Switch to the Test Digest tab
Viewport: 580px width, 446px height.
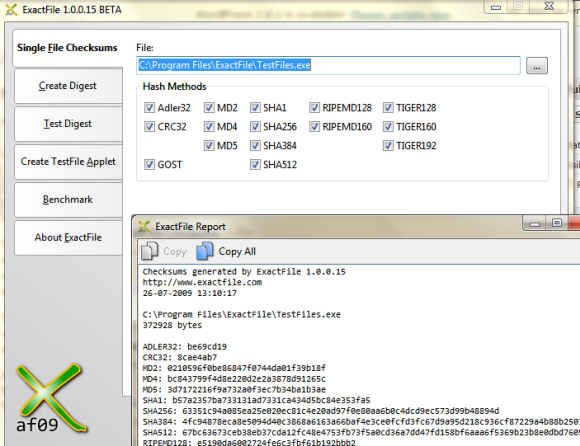coord(68,124)
